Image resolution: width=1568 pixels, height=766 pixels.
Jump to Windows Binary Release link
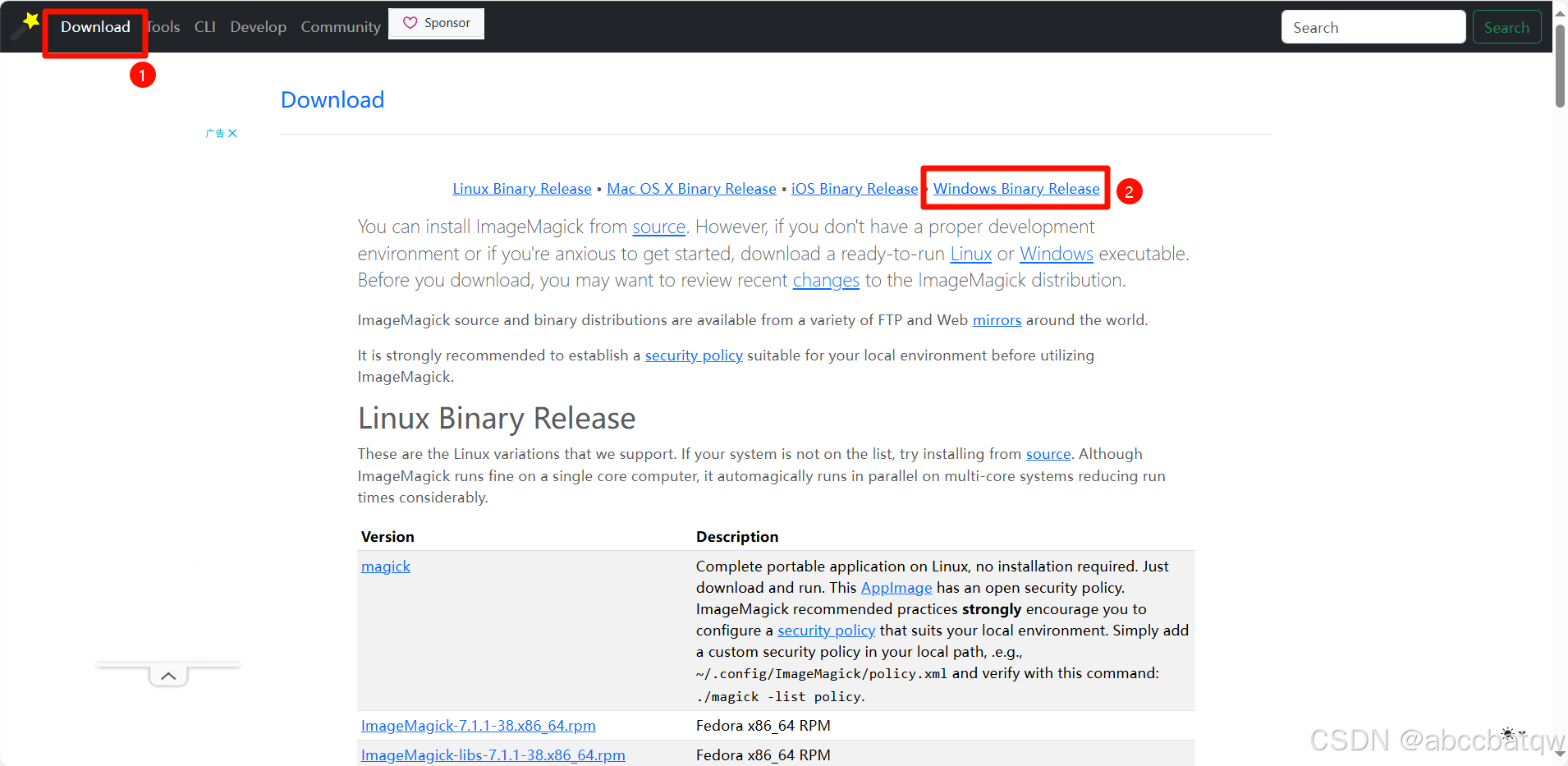1016,189
